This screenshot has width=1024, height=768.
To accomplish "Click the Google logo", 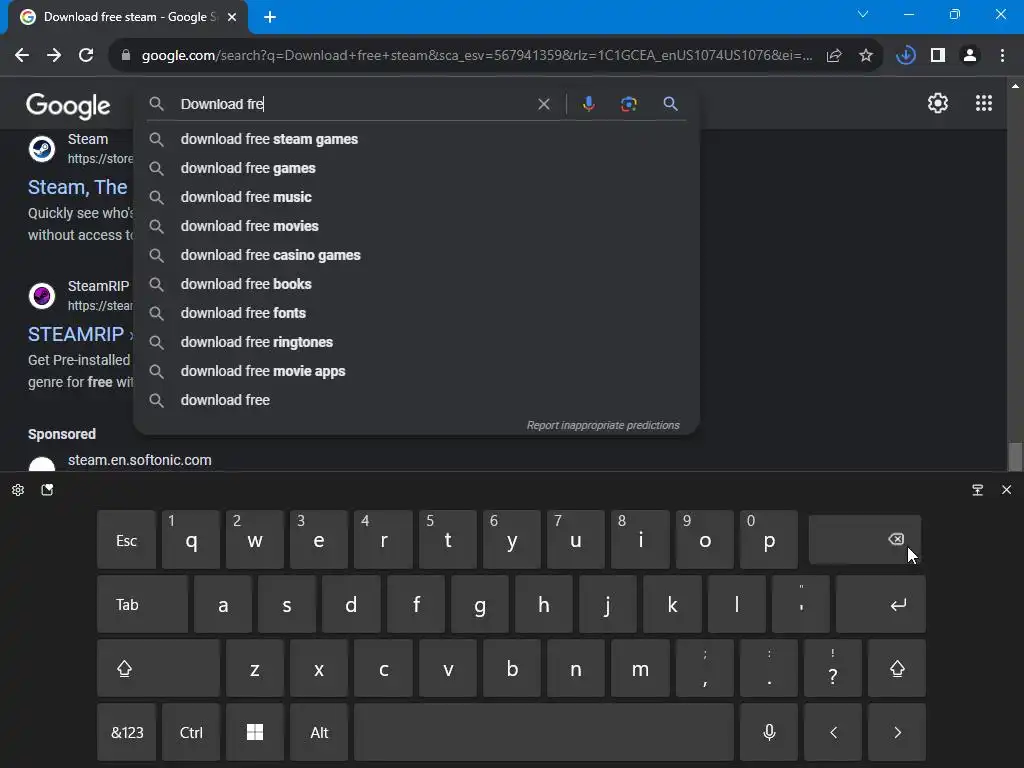I will 68,105.
